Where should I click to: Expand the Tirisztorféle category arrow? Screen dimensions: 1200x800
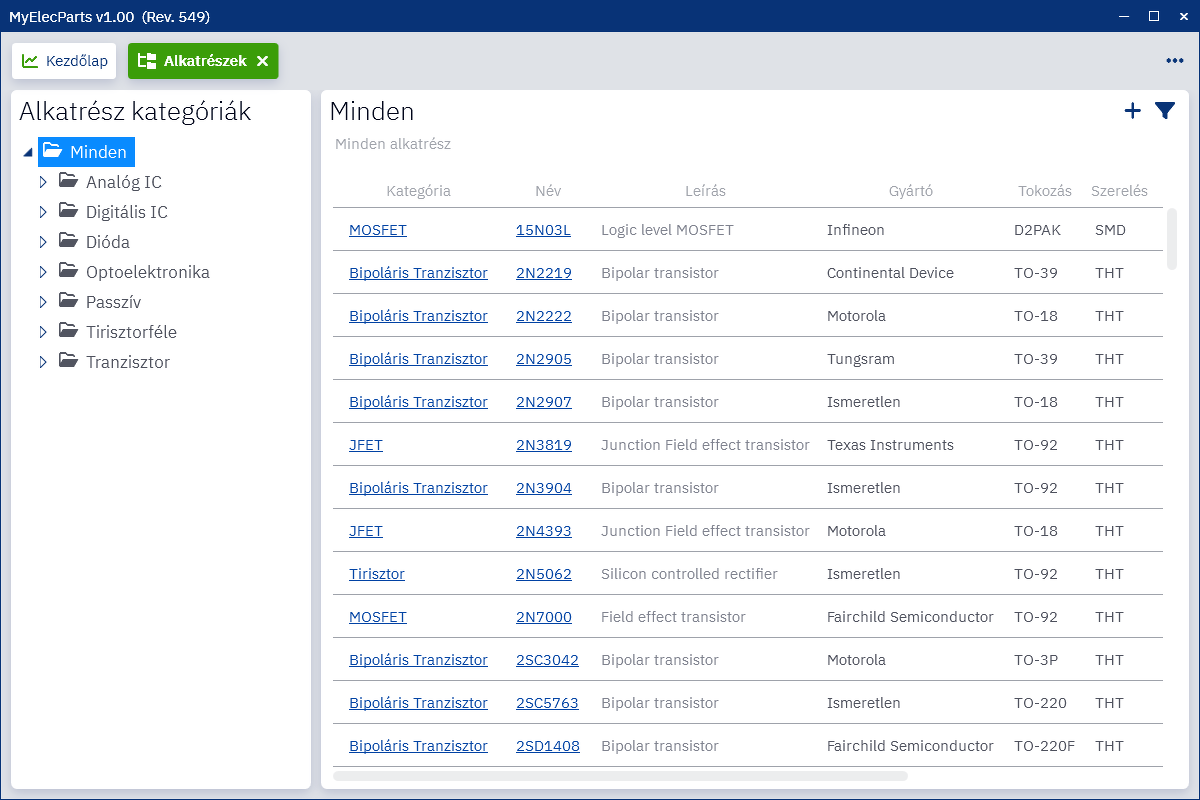(x=43, y=332)
